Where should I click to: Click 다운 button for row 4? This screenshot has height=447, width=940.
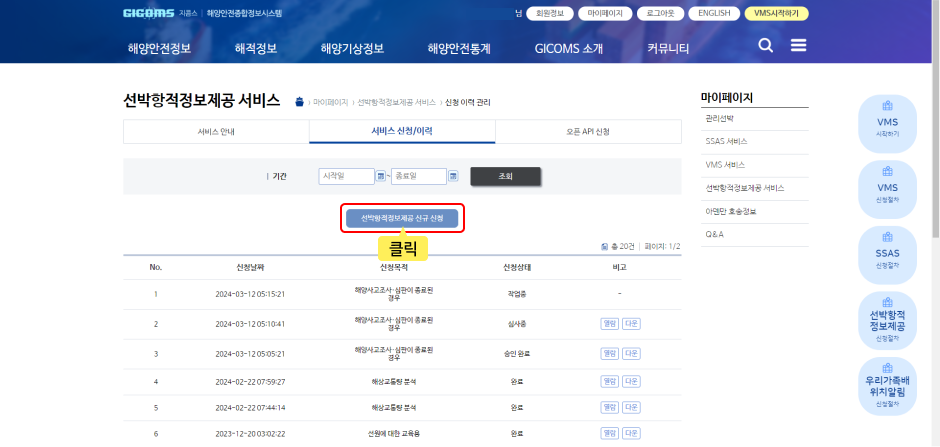[x=631, y=381]
